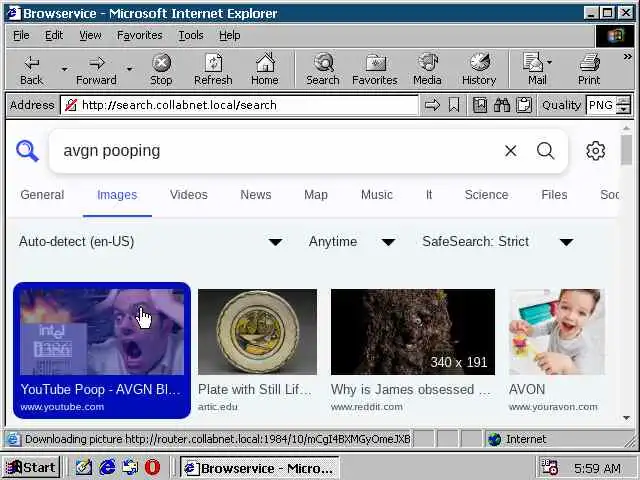Open the History toolbar pane
This screenshot has height=480, width=640.
click(479, 70)
